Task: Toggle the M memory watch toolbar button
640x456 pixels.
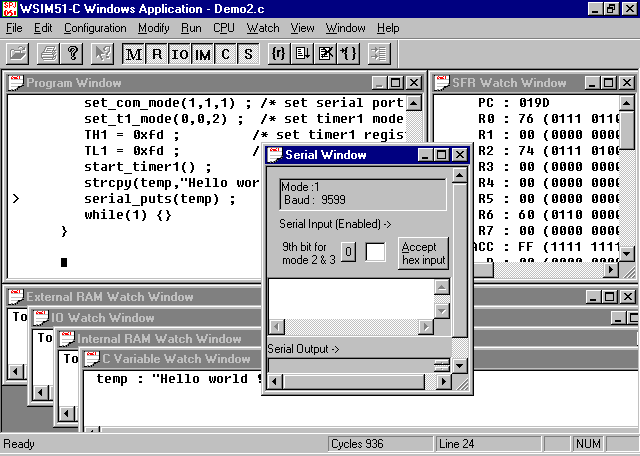Action: [x=134, y=54]
